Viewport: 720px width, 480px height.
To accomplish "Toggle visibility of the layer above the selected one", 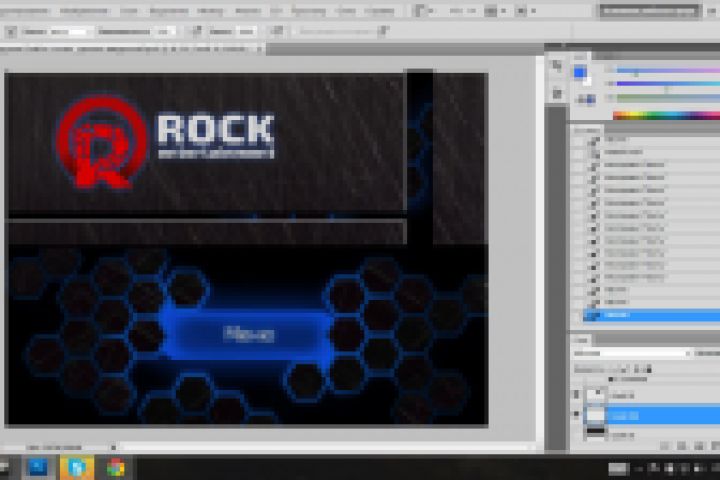I will [576, 395].
